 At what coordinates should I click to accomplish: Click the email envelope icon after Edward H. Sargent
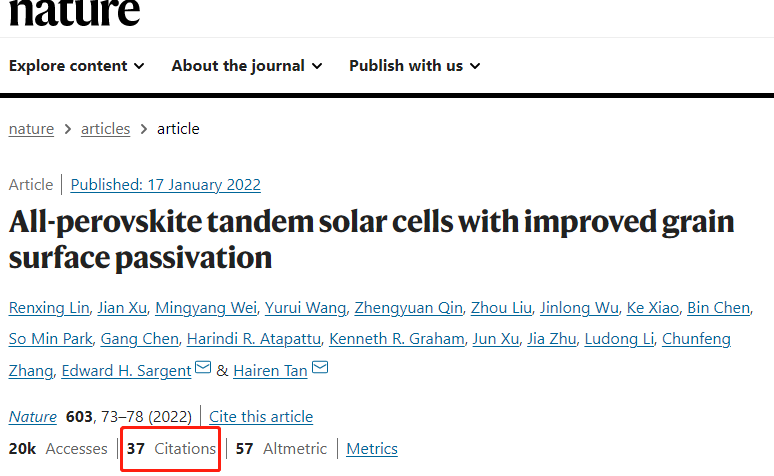[203, 367]
